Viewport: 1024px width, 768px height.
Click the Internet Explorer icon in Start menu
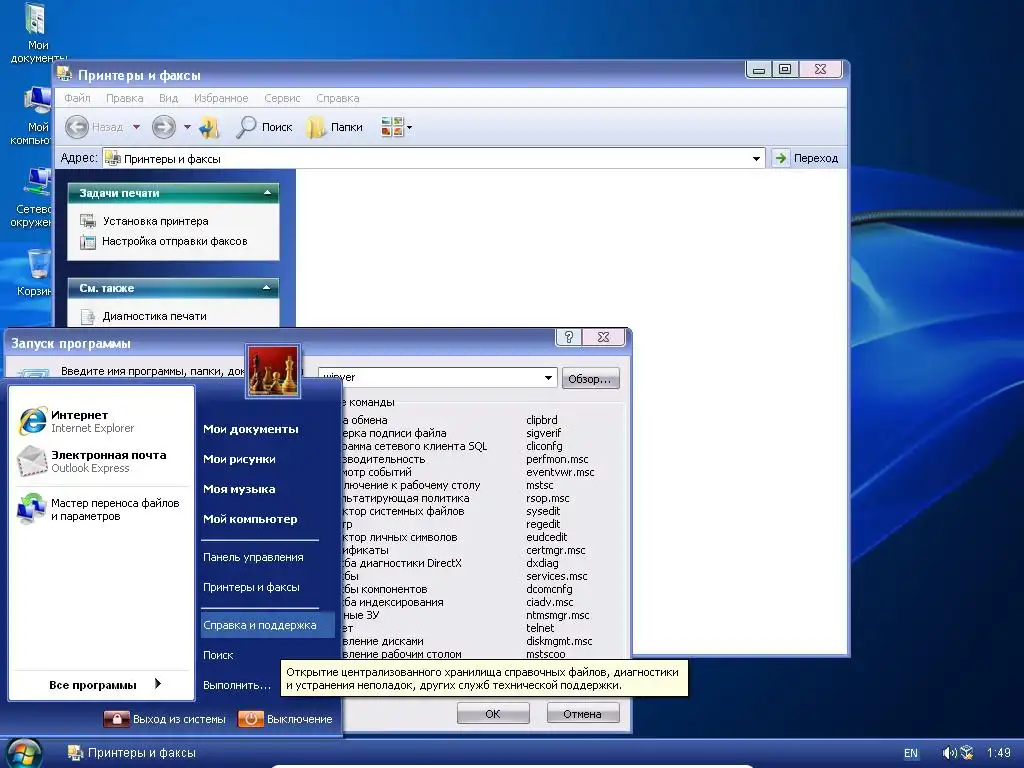pos(31,421)
